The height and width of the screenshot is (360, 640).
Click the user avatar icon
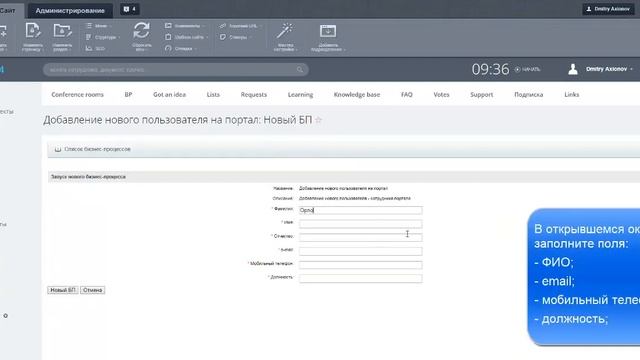click(573, 69)
